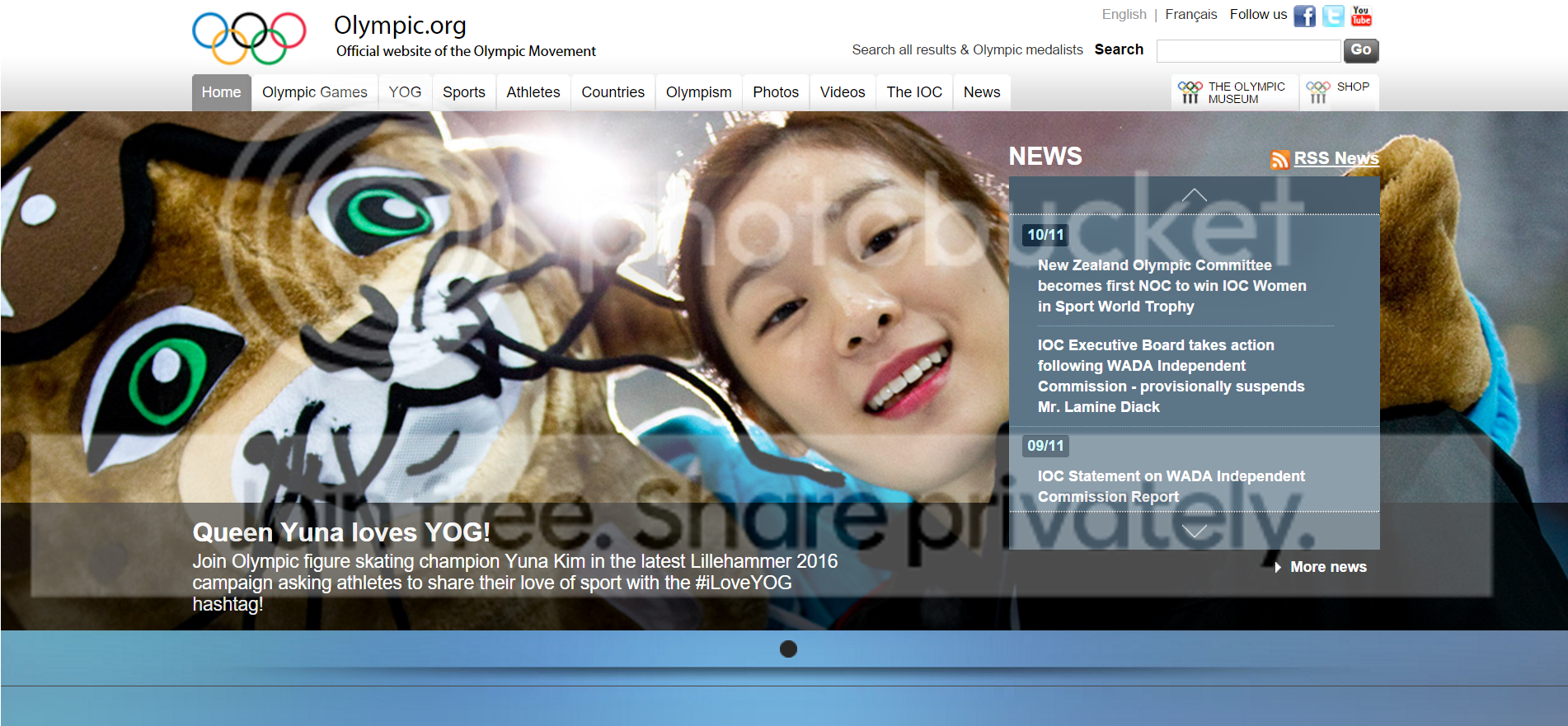Open The IOC menu item
This screenshot has height=726, width=1568.
(x=914, y=92)
